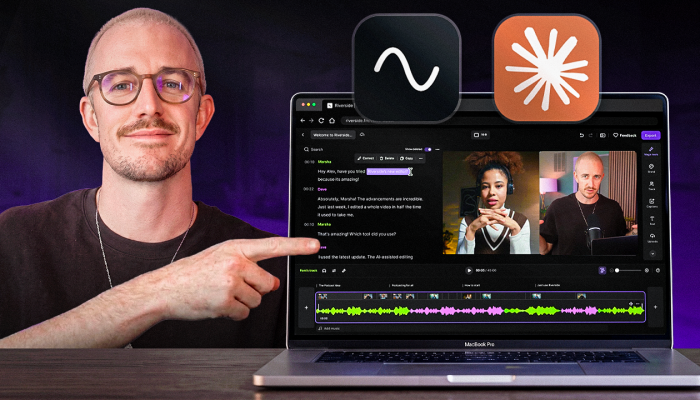Click the browser home icon
Viewport: 700px width, 400px height.
point(332,121)
